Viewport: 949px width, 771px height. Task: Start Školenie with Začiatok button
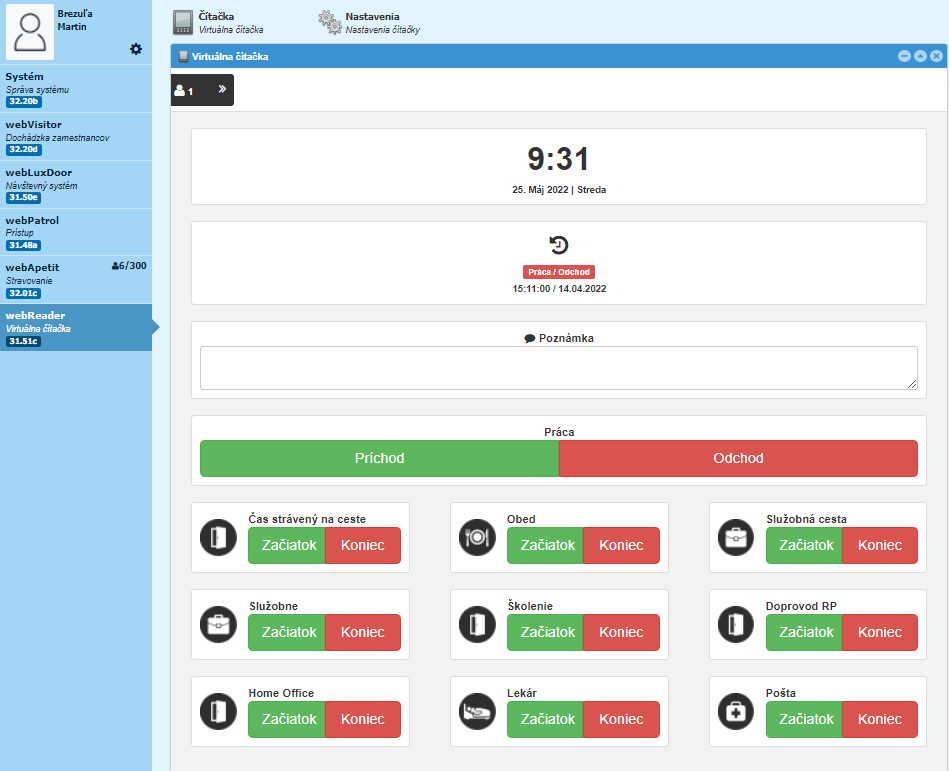click(545, 632)
